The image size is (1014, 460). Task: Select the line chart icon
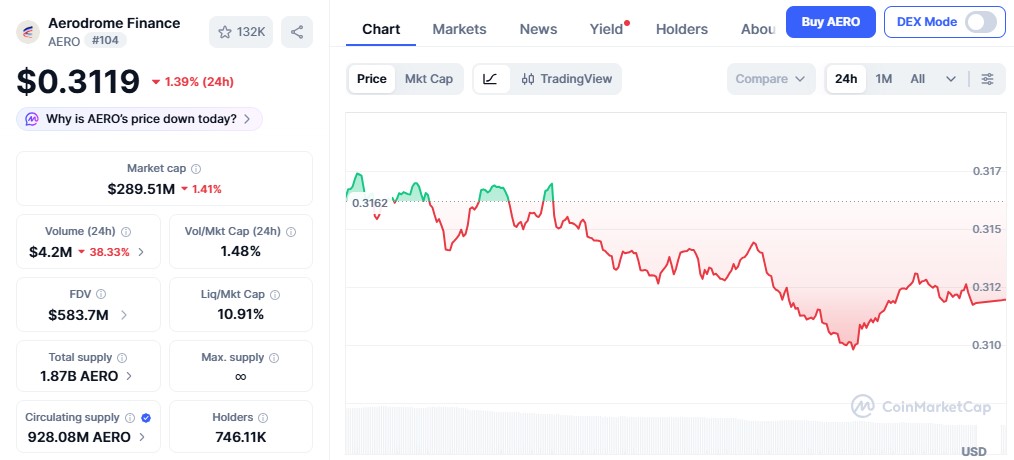click(x=491, y=79)
